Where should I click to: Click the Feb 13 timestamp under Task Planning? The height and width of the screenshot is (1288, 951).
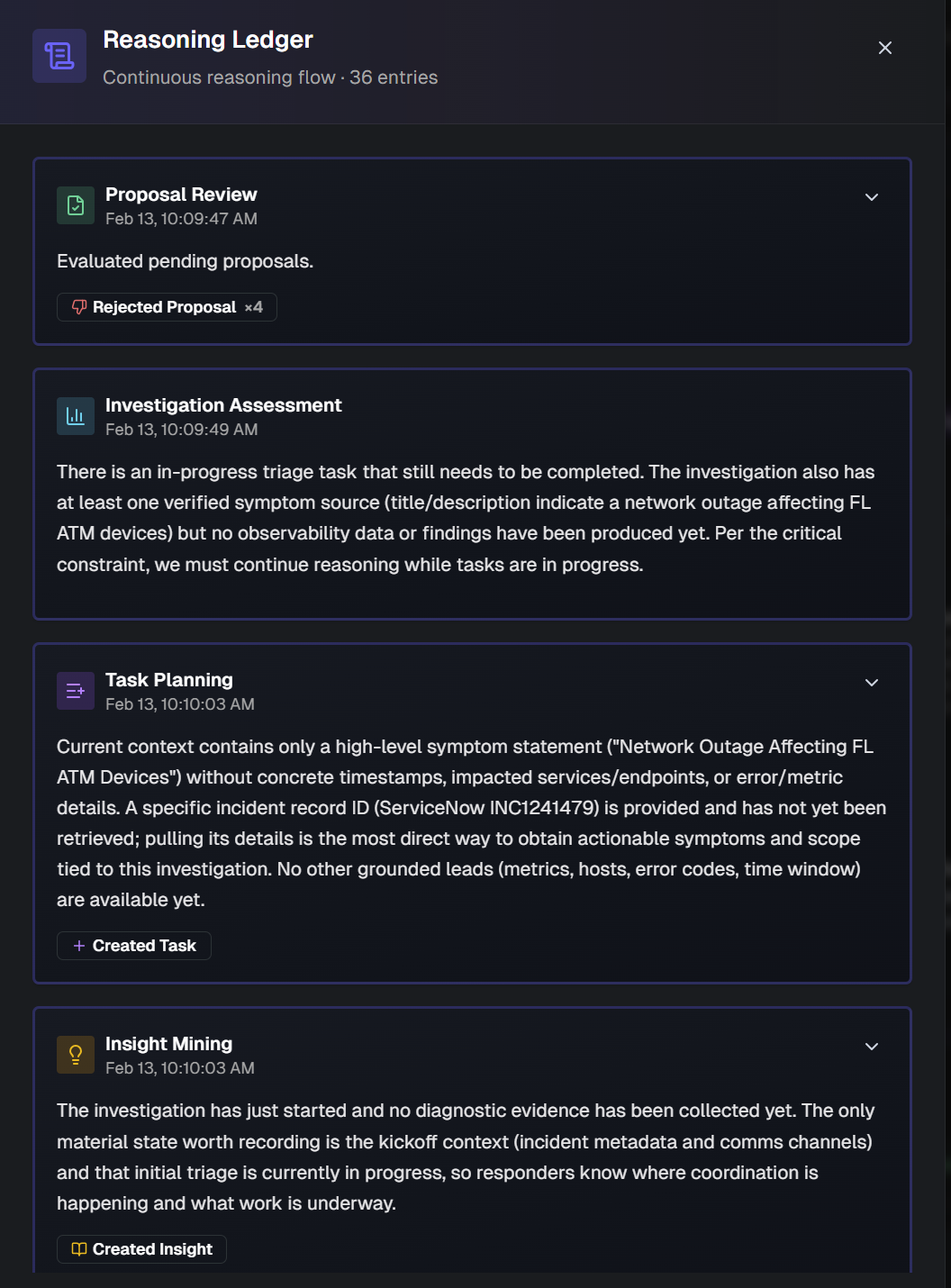coord(180,704)
